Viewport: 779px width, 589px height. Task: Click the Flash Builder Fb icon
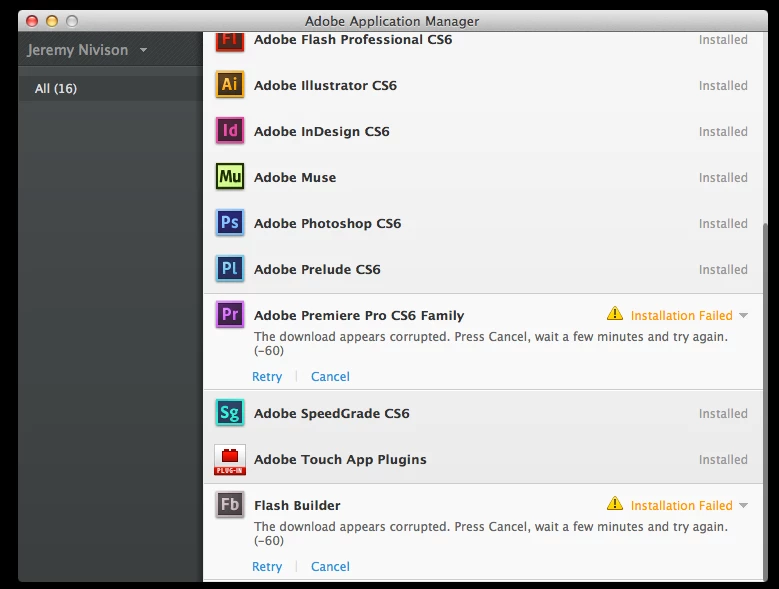tap(230, 504)
